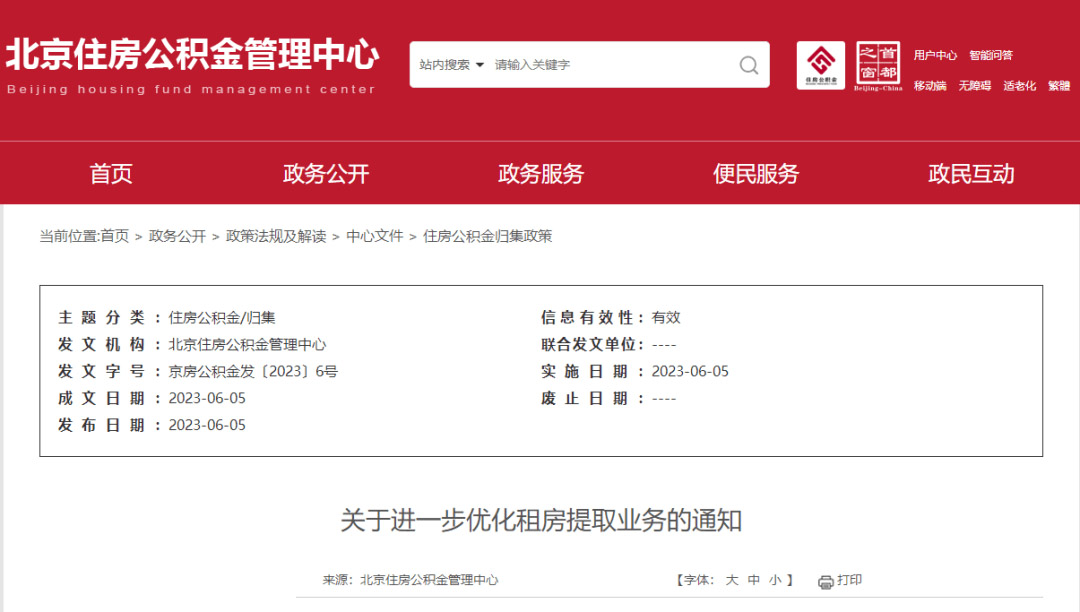Click the magnifier search icon

click(749, 65)
